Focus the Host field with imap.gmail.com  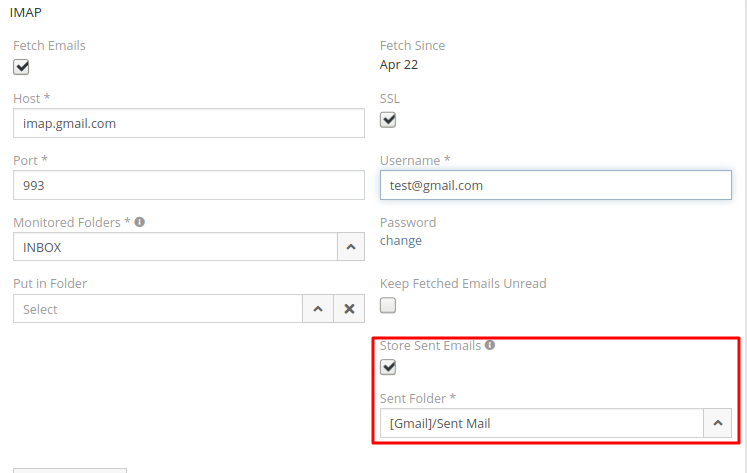click(188, 124)
